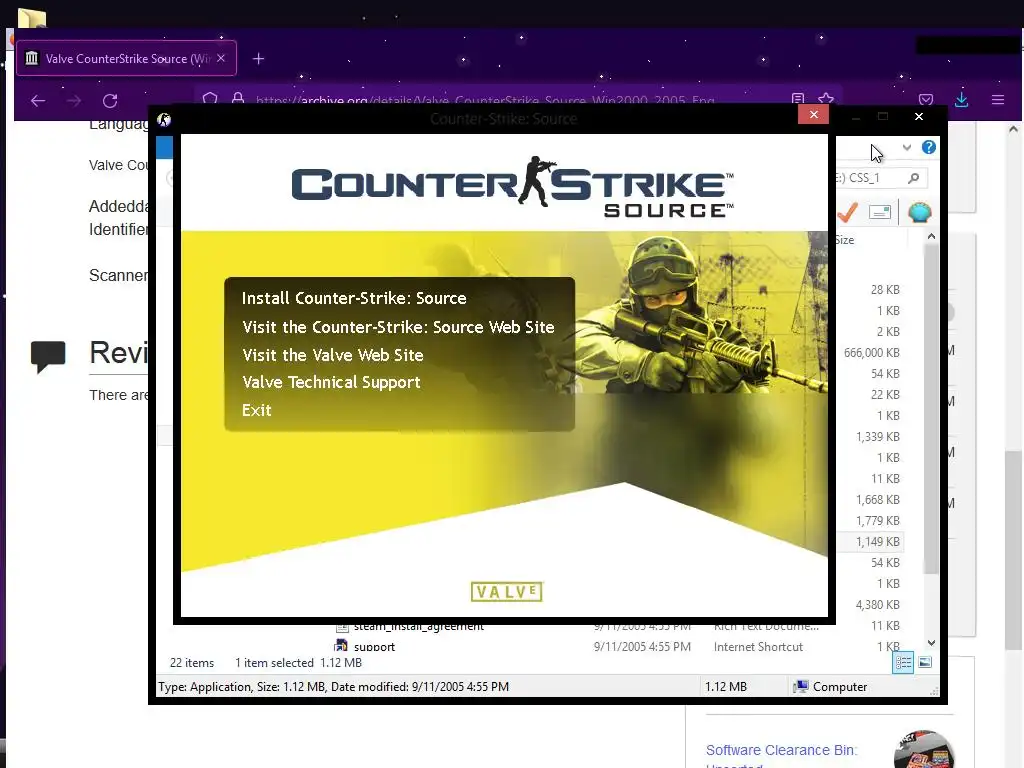Click the Valve CounterStrike Source browser tab
1024x768 pixels.
pos(126,59)
